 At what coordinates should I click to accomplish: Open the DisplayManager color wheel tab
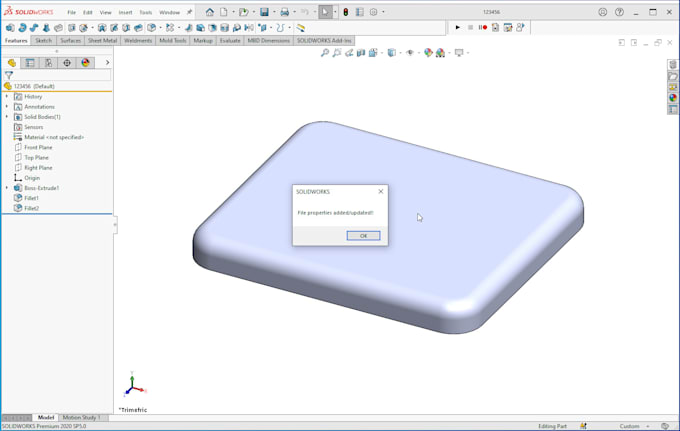pyautogui.click(x=85, y=63)
